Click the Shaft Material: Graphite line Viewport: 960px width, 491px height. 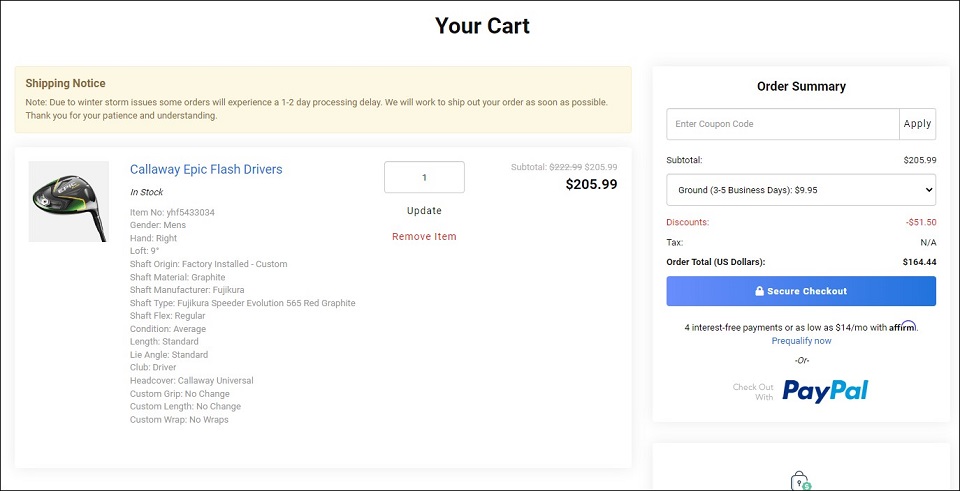pos(178,277)
